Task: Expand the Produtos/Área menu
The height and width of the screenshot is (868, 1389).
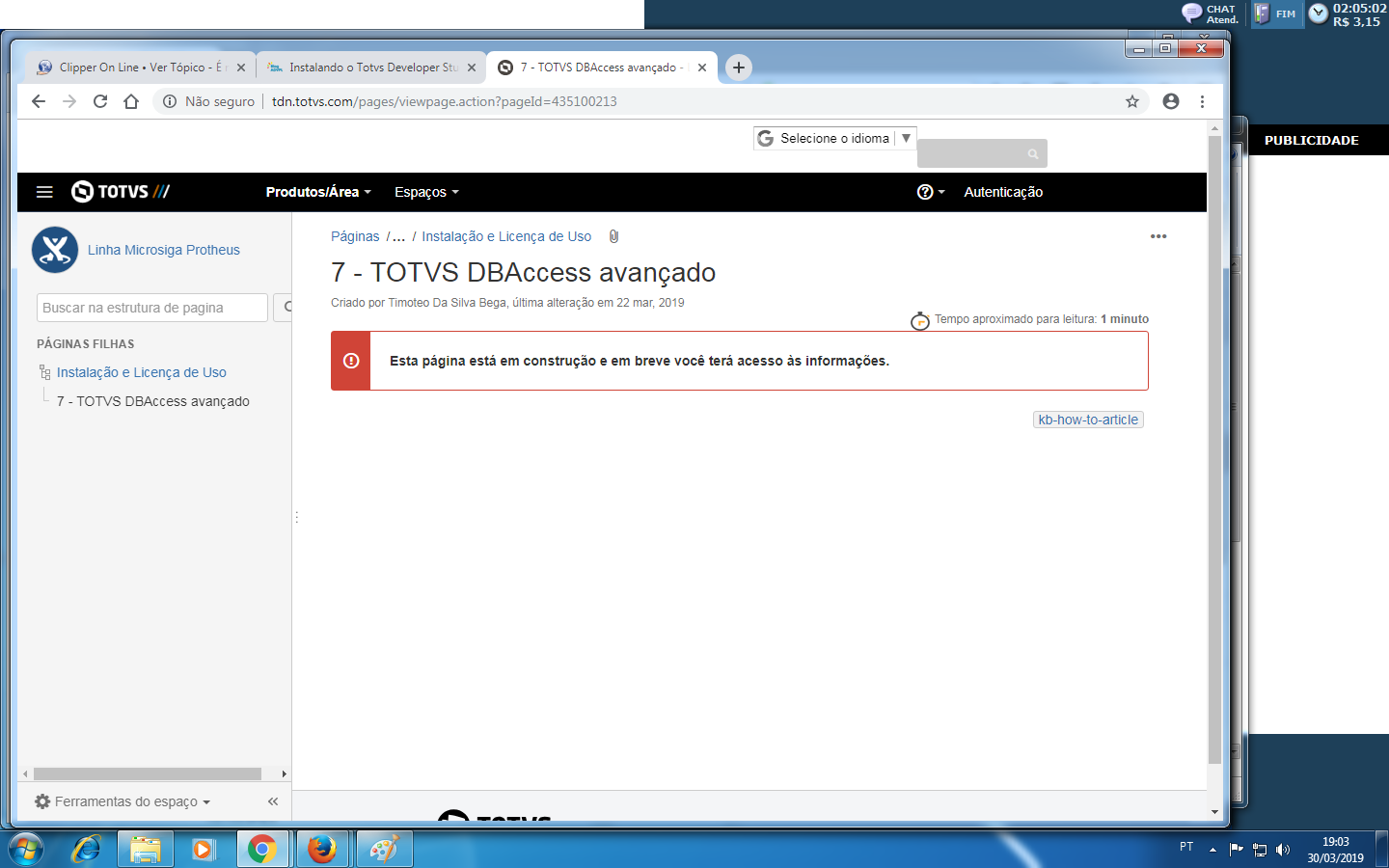Action: point(318,192)
